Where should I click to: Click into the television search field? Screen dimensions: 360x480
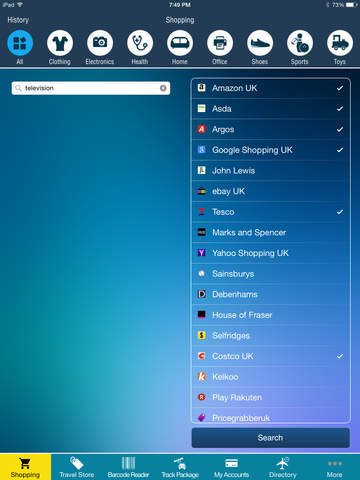[91, 88]
